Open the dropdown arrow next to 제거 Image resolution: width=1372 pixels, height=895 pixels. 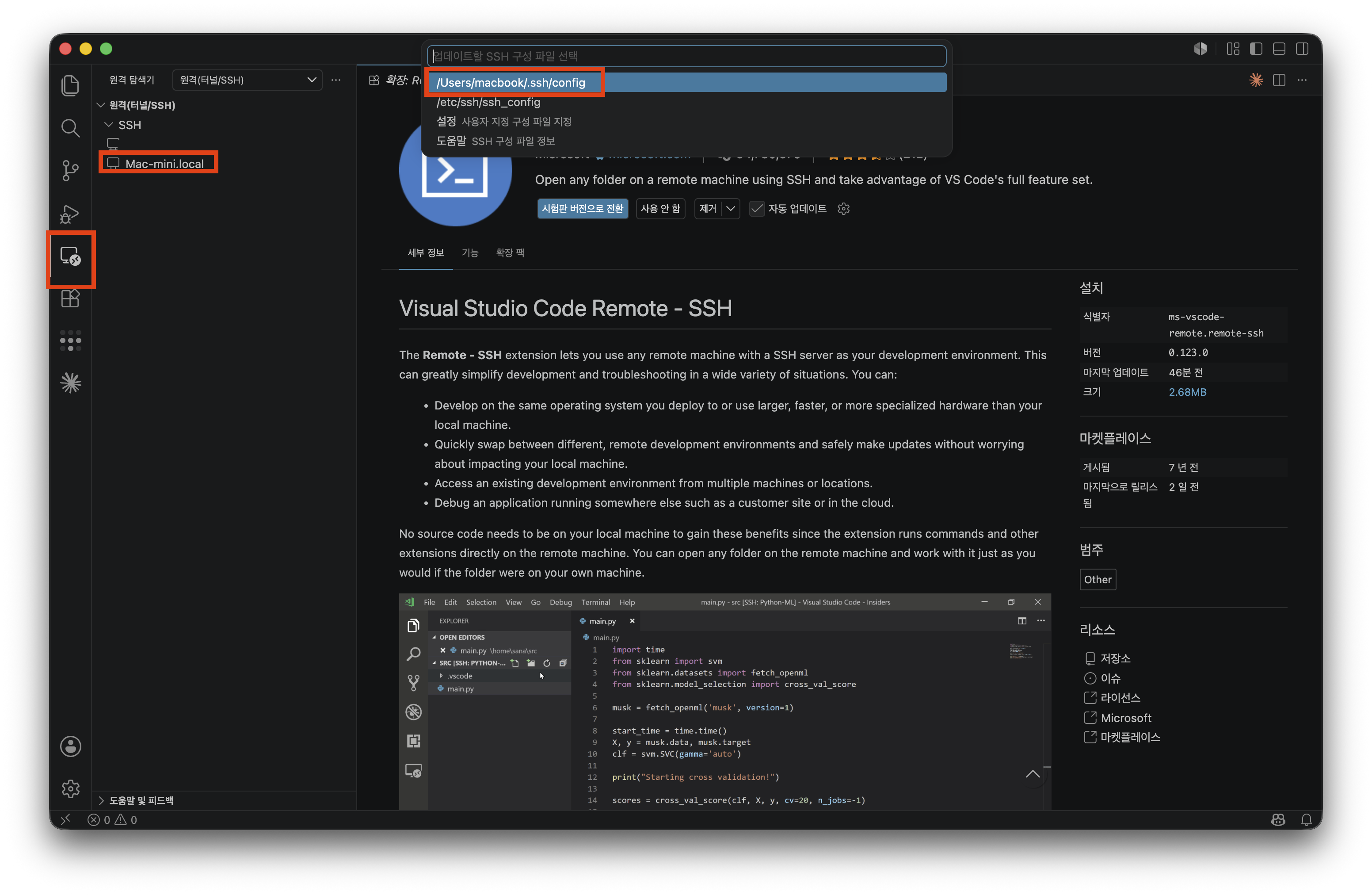pyautogui.click(x=731, y=209)
